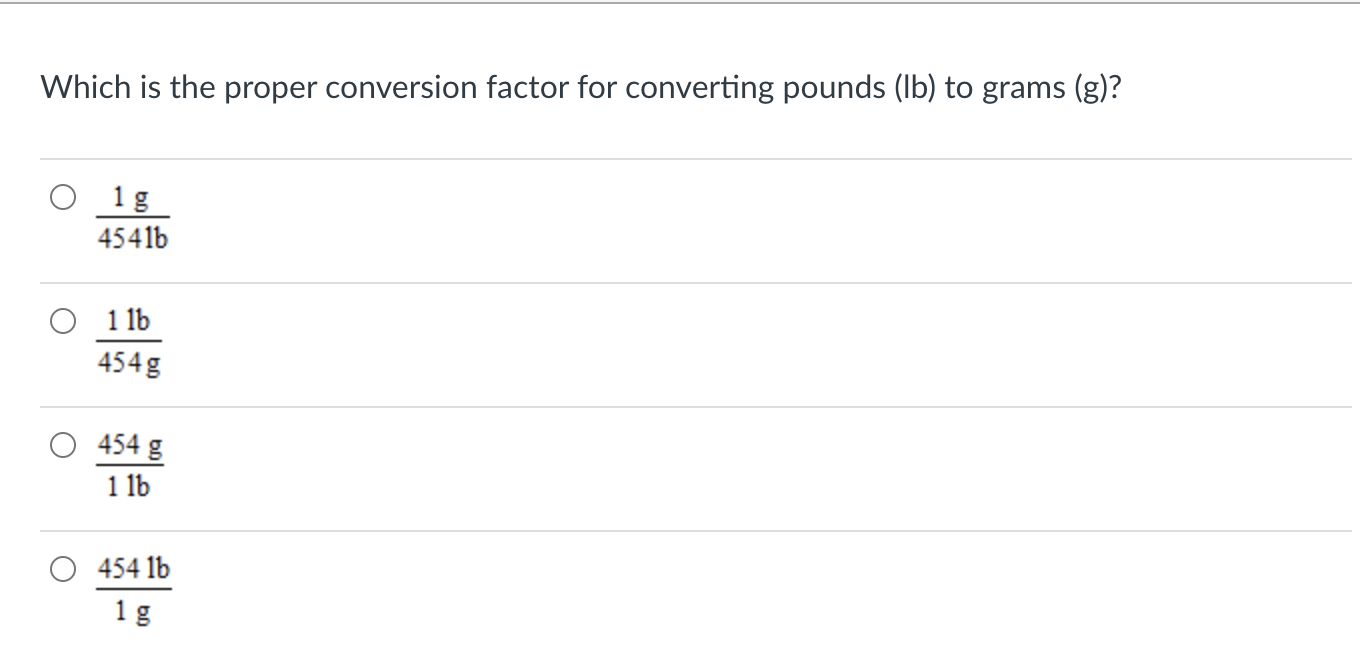Click the third answer's fraction bar
Image resolution: width=1360 pixels, height=666 pixels.
pyautogui.click(x=130, y=465)
